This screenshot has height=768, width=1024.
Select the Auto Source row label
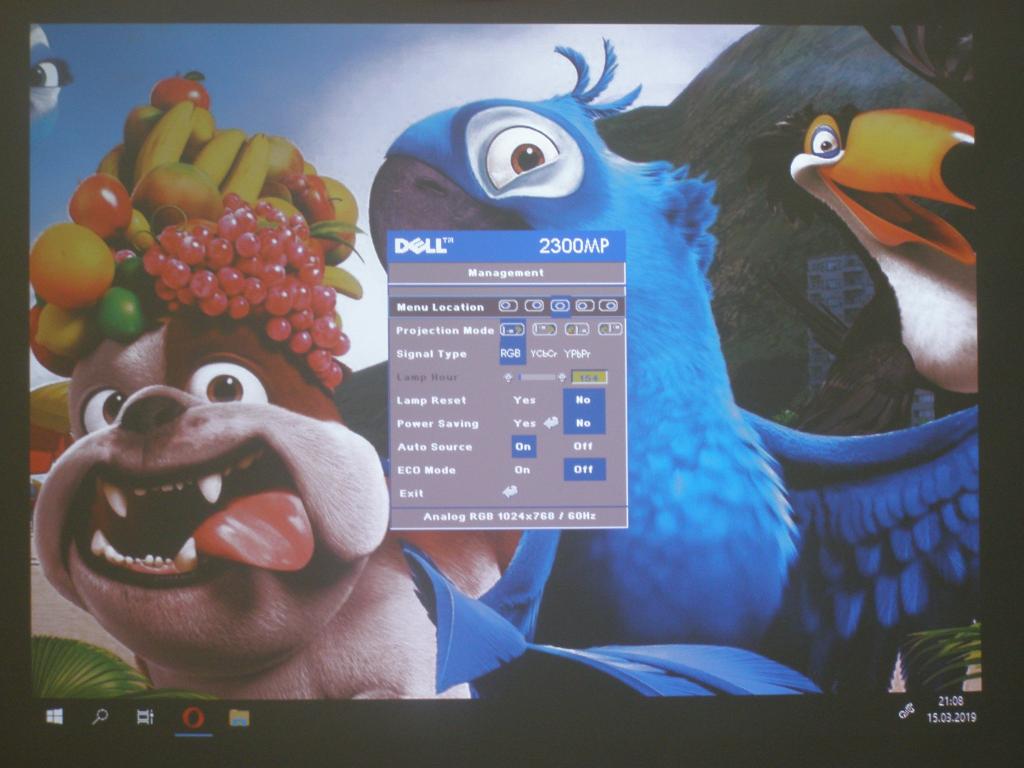[435, 447]
